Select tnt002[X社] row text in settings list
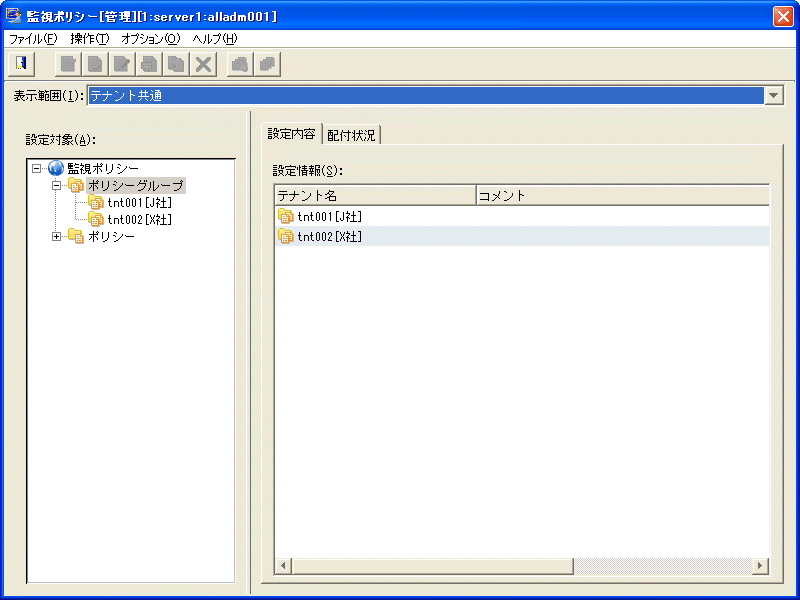Viewport: 800px width, 600px height. [330, 236]
